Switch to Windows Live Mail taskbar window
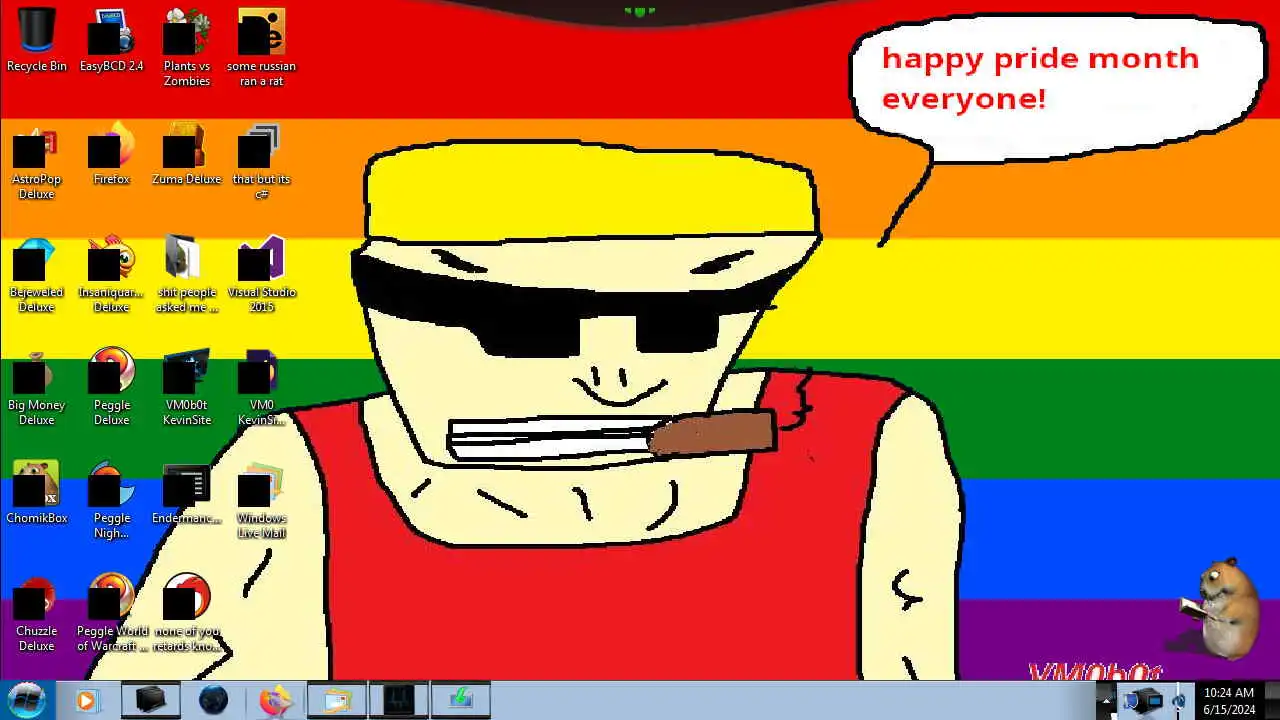Image resolution: width=1280 pixels, height=720 pixels. (x=337, y=700)
